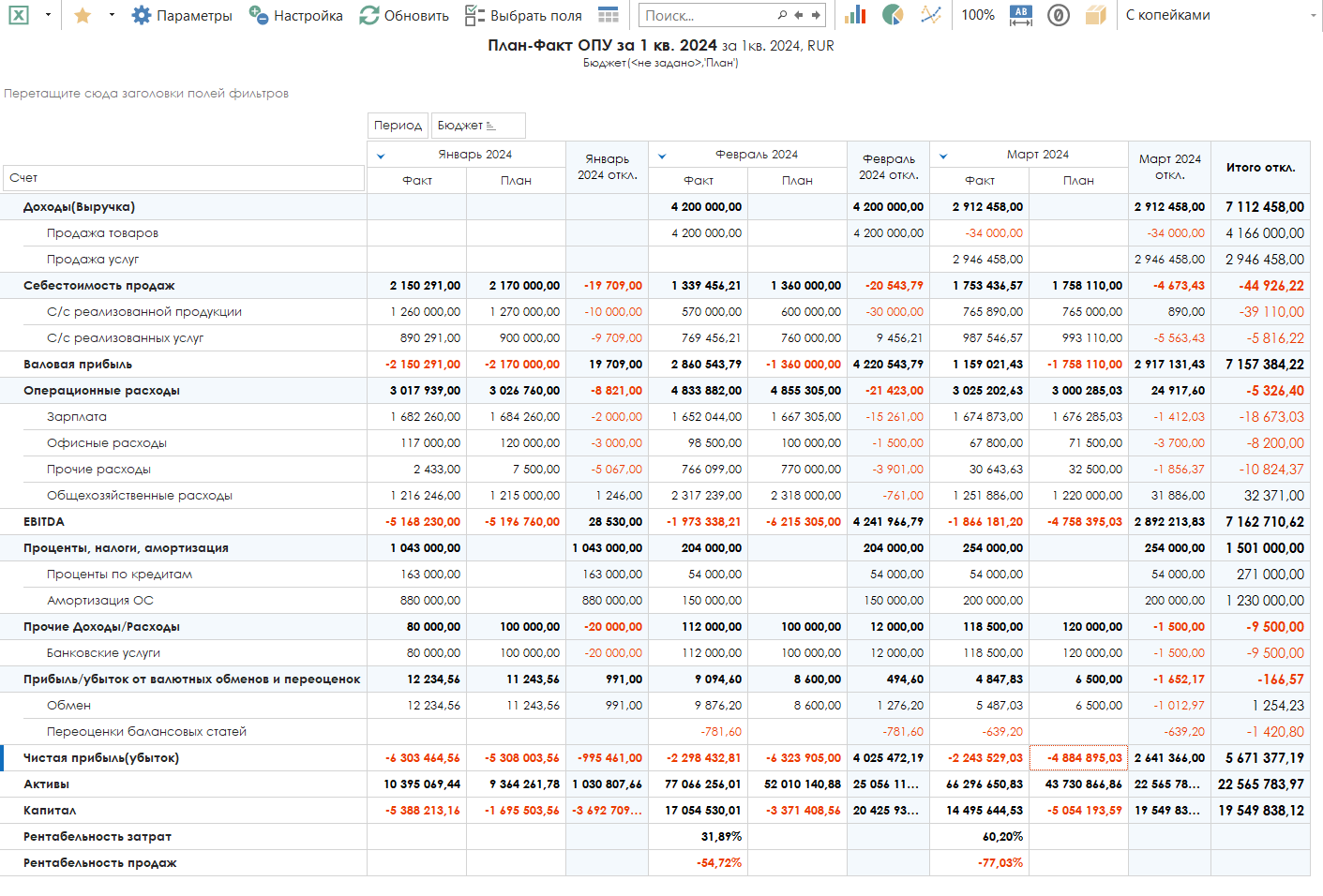Click the Excel export icon
The height and width of the screenshot is (896, 1323).
(x=19, y=15)
